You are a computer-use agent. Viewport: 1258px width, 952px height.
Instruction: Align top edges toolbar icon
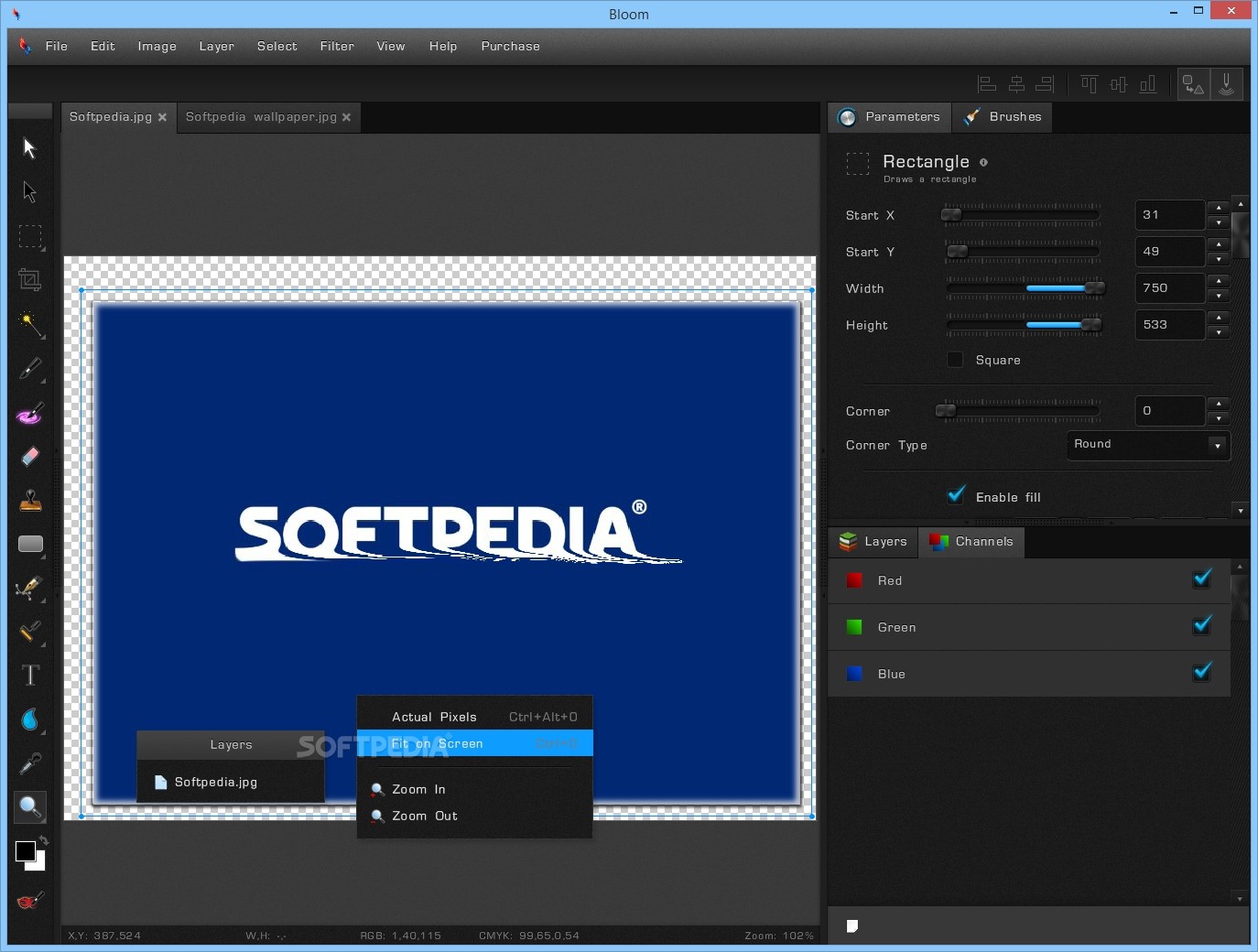[1089, 84]
